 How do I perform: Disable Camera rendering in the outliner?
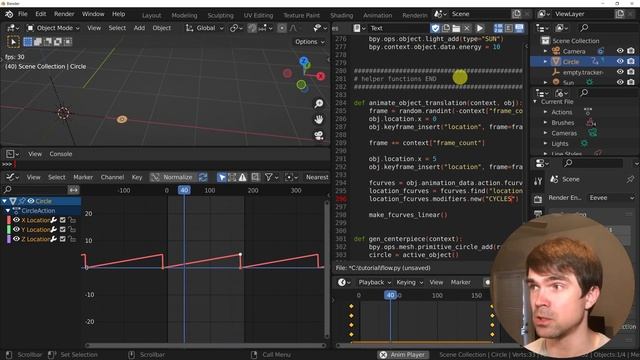click(x=631, y=51)
